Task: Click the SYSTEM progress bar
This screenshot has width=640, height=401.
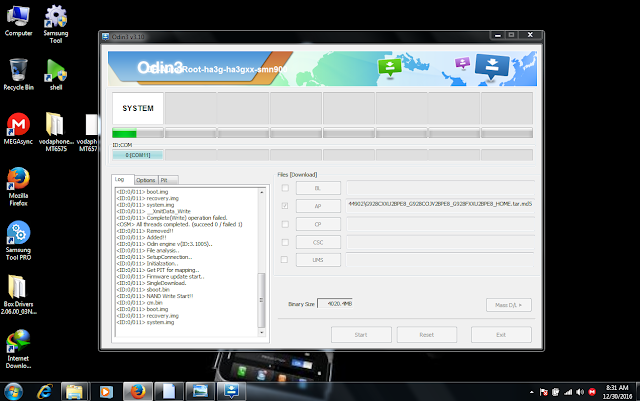Action: tap(138, 133)
